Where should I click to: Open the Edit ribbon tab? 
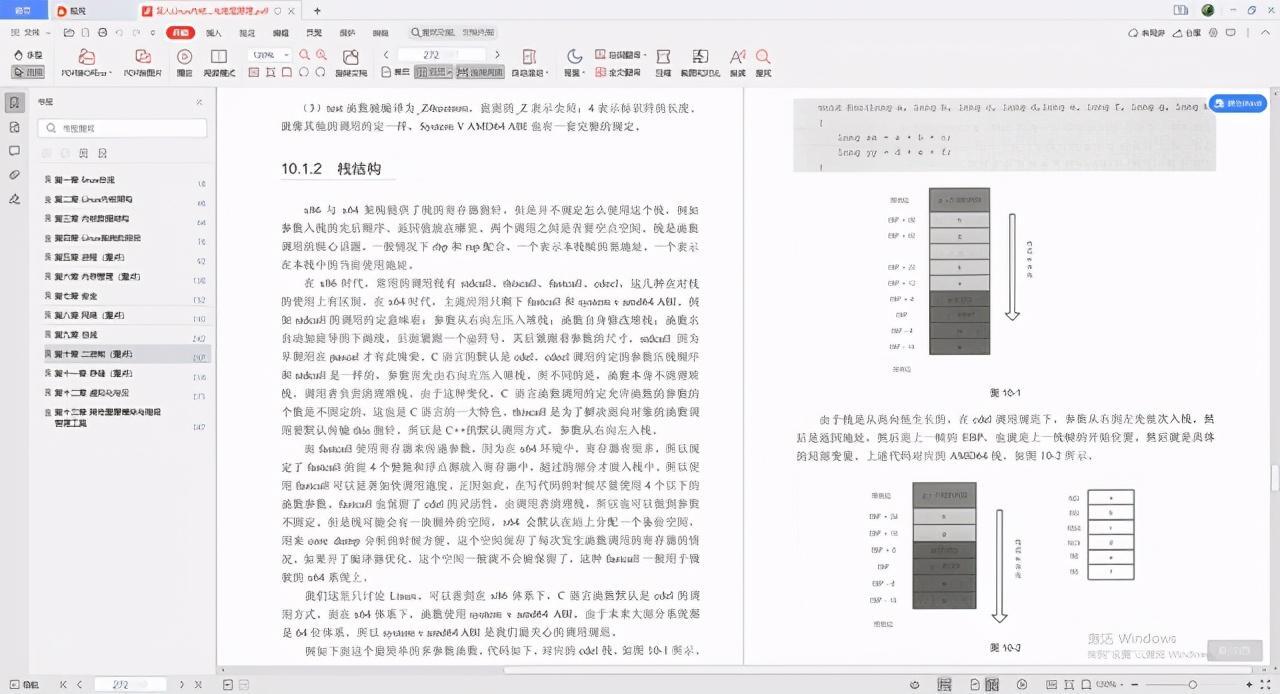(x=280, y=33)
